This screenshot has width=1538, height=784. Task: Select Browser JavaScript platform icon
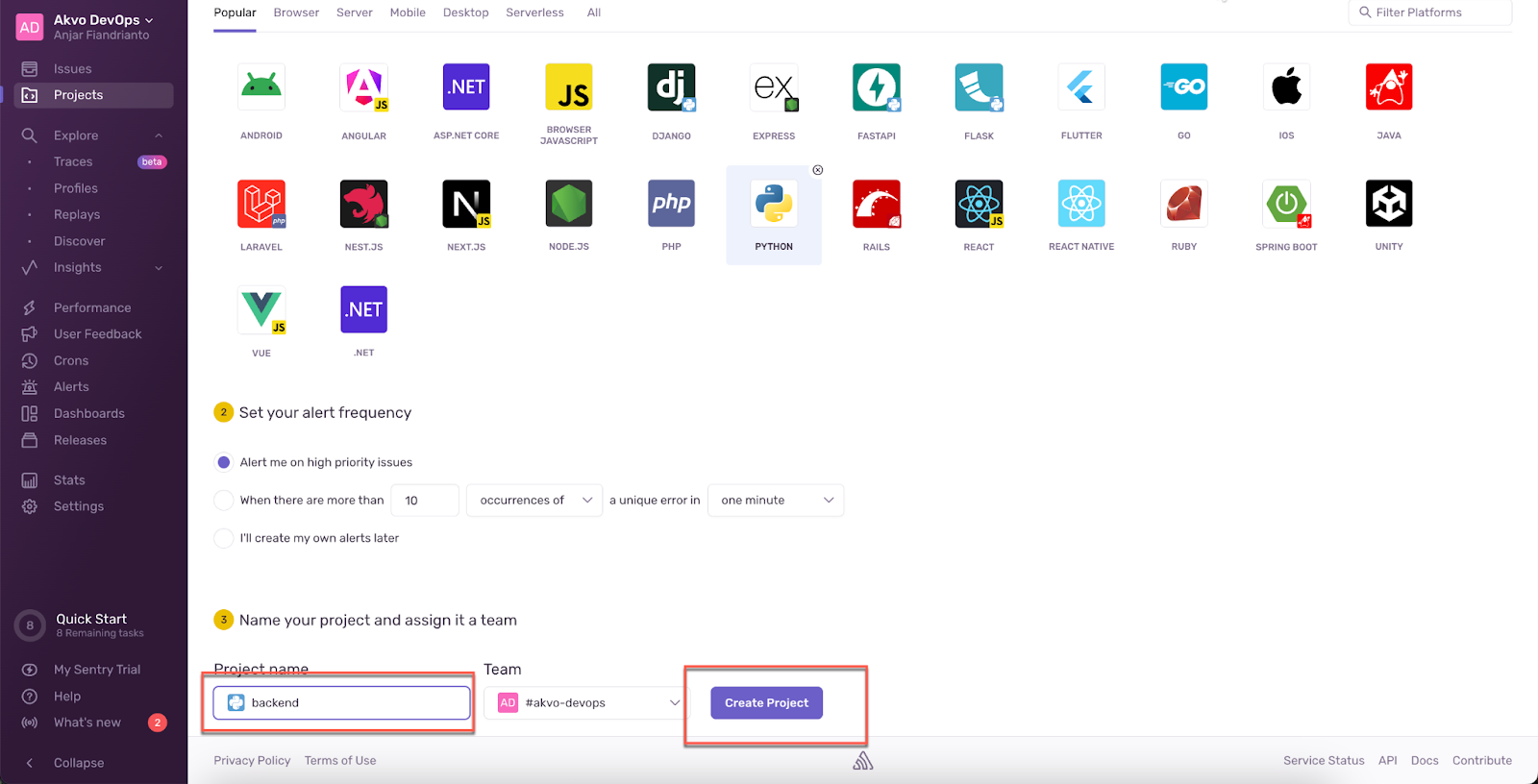pos(569,87)
